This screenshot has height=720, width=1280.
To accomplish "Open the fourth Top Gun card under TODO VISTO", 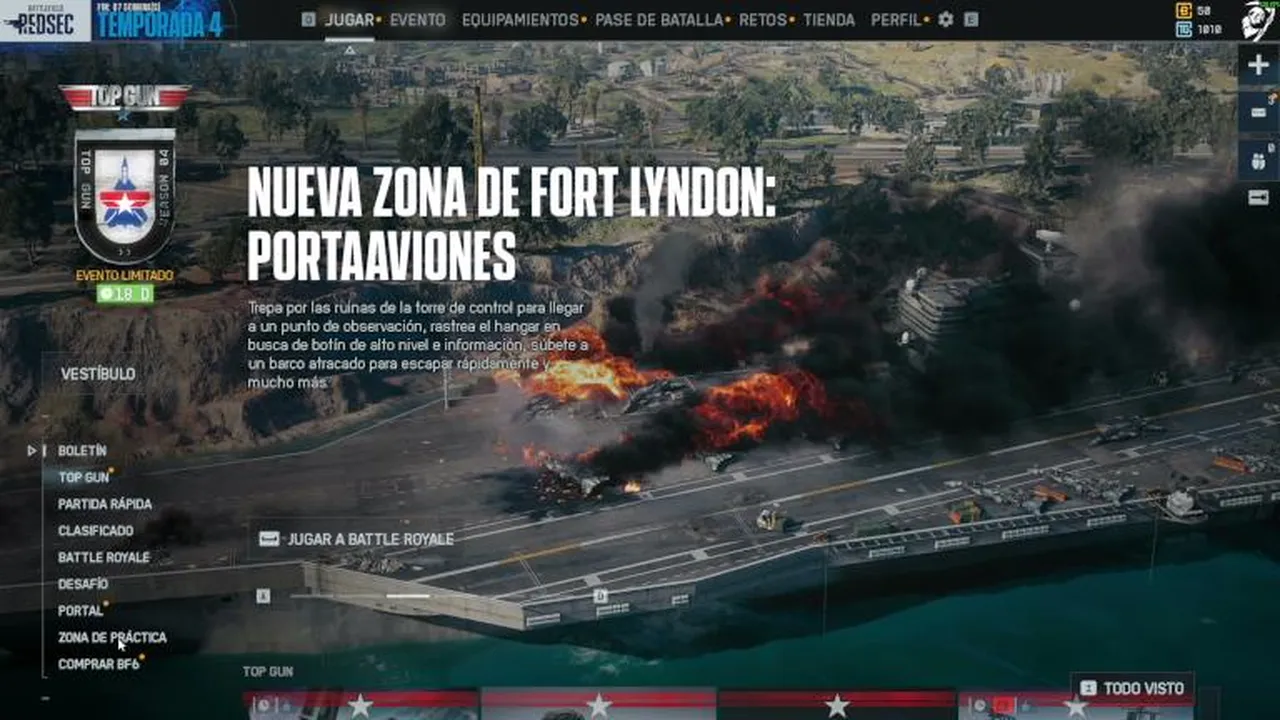I will pos(1075,705).
